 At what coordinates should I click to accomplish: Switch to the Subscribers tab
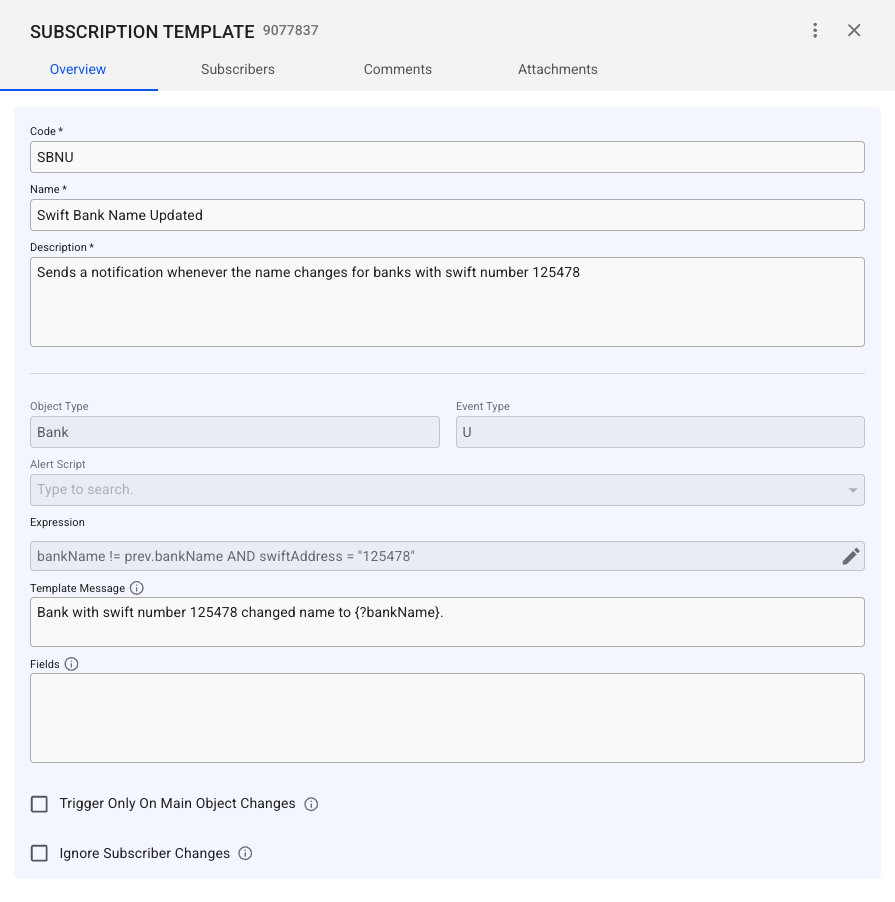pyautogui.click(x=238, y=70)
